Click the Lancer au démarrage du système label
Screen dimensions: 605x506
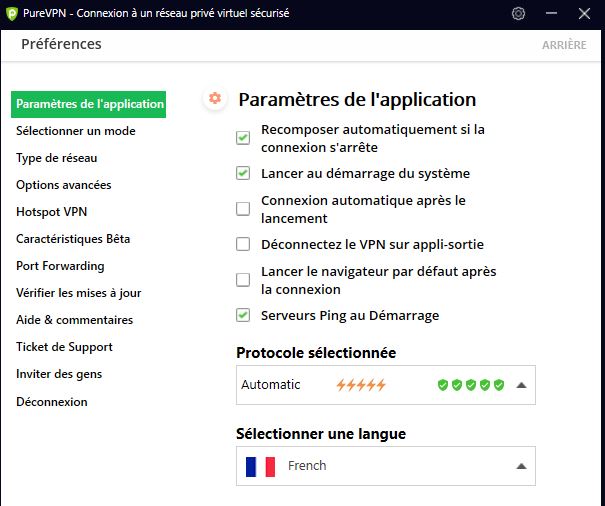tap(365, 174)
